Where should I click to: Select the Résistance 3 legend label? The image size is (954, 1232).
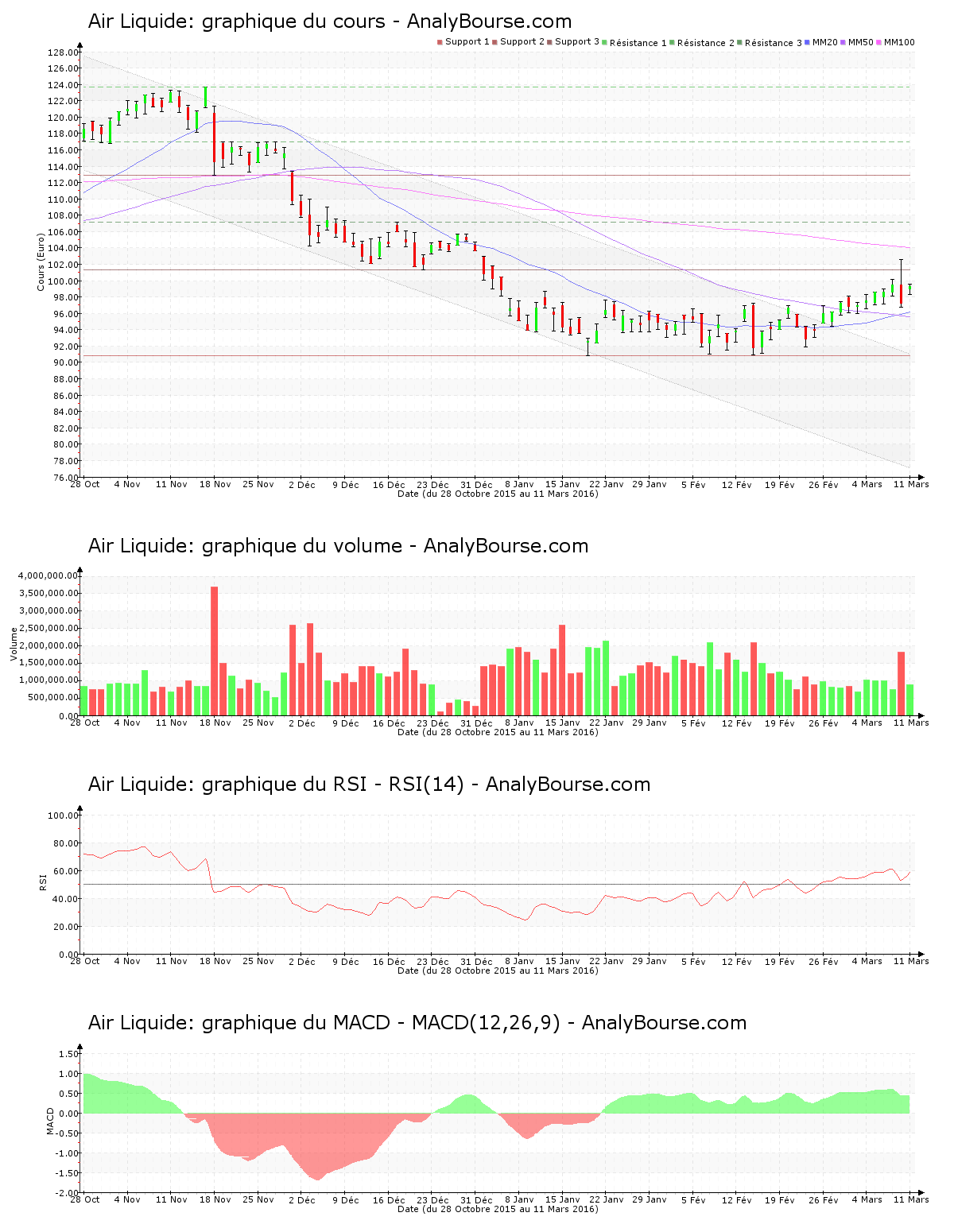point(774,43)
